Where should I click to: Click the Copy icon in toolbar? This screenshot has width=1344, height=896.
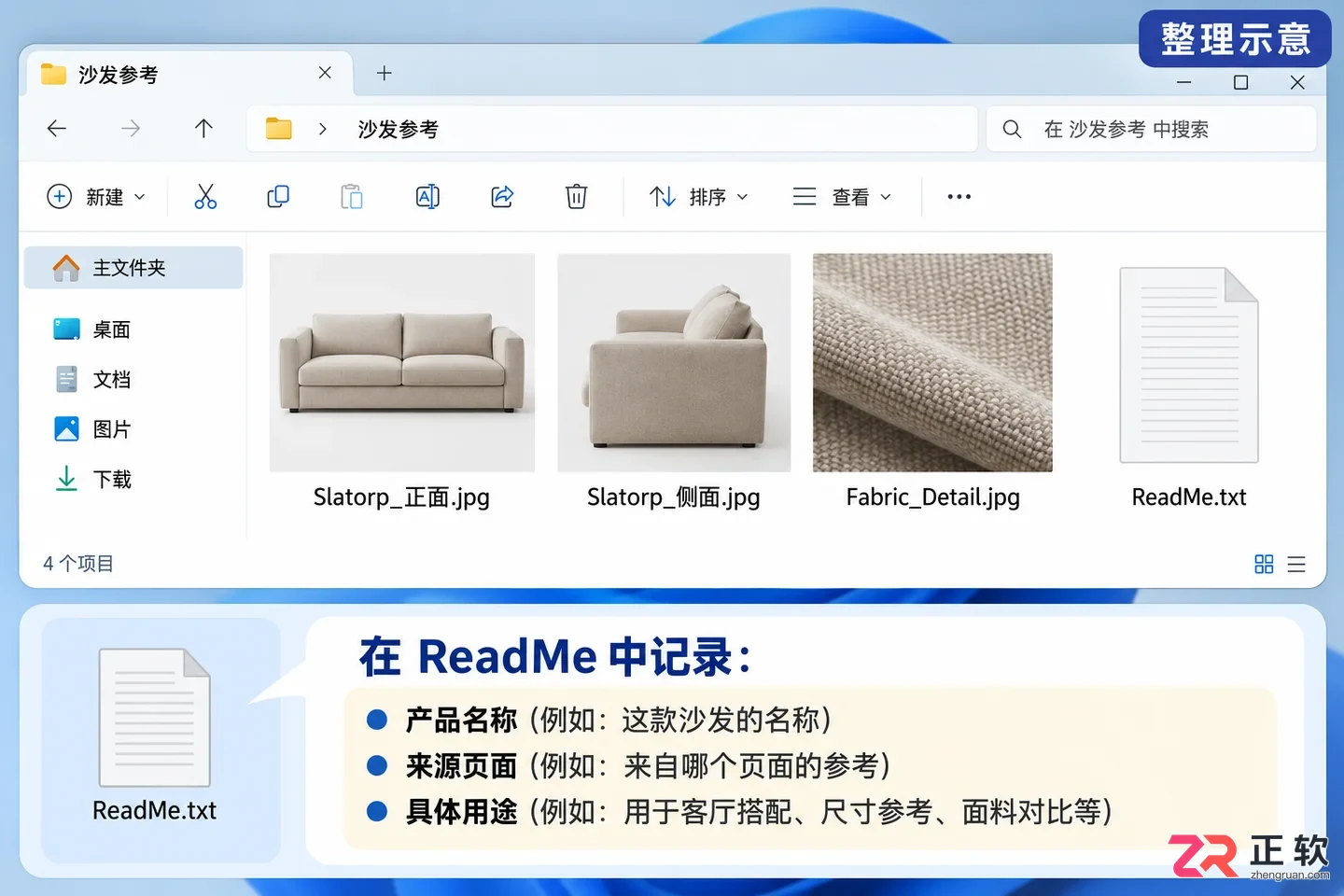coord(278,196)
